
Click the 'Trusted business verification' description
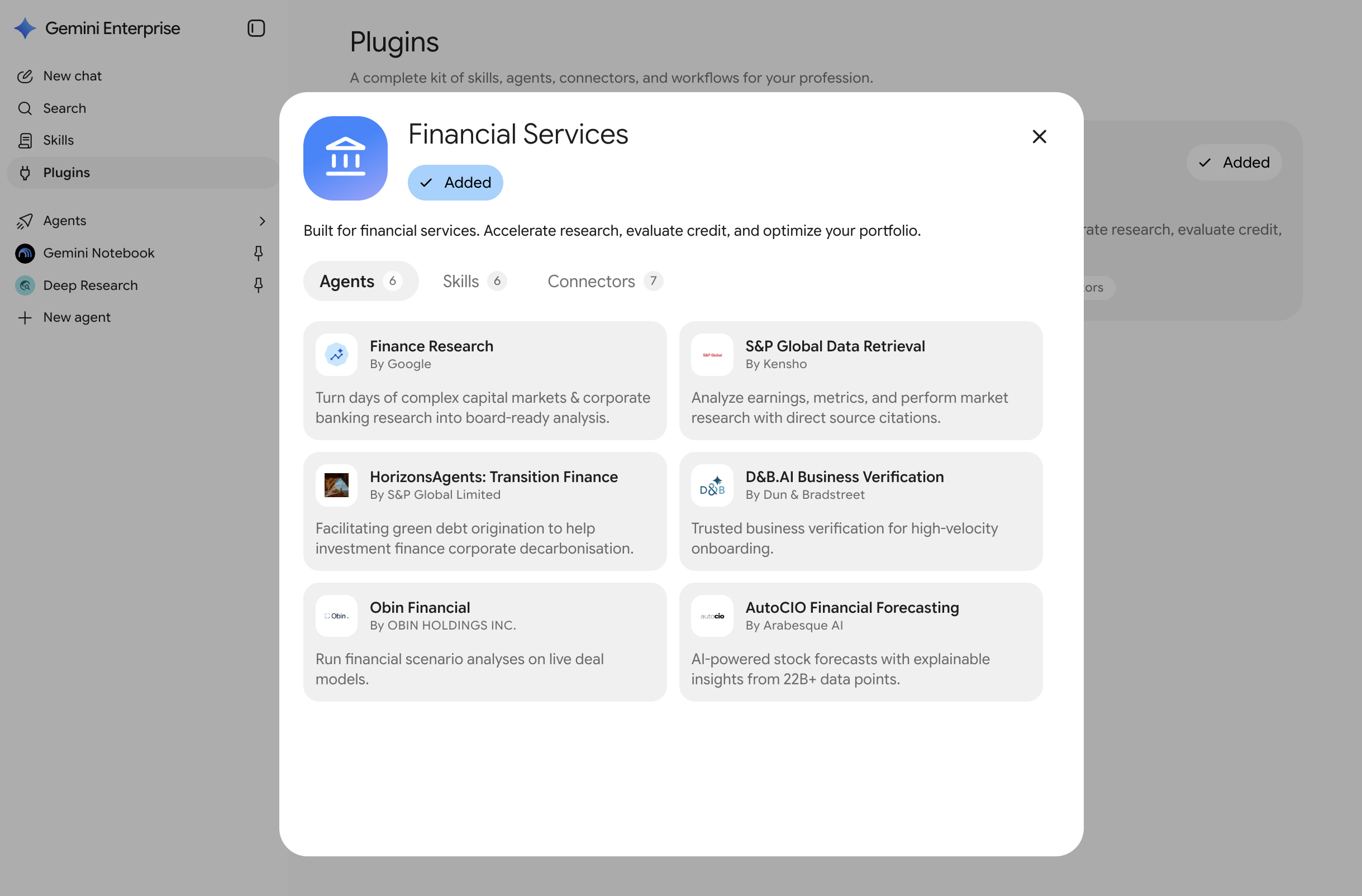844,538
